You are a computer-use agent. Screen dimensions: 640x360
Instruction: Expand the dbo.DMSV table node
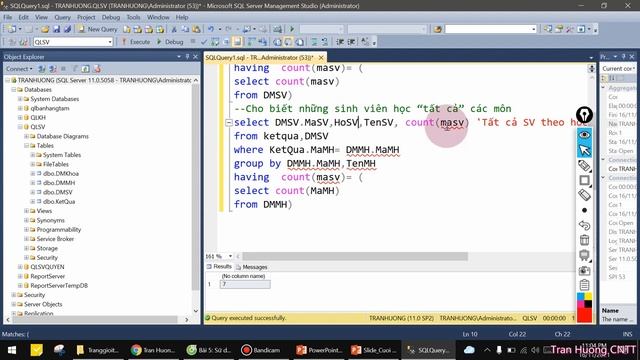[33, 192]
